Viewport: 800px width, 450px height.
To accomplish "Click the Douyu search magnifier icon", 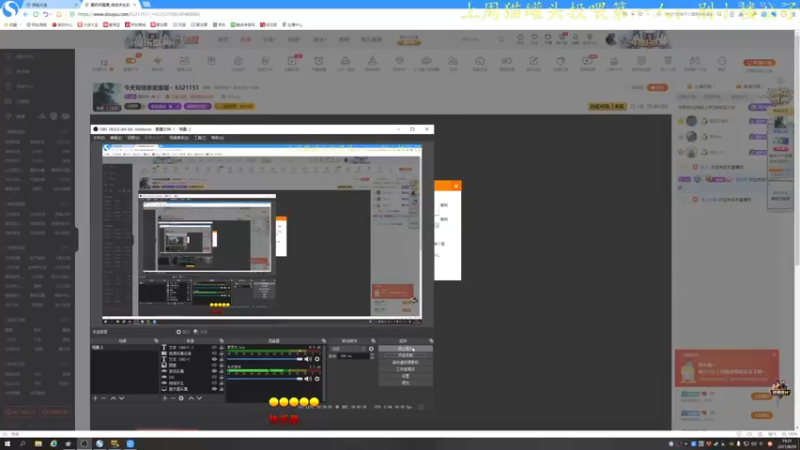I will pos(502,39).
